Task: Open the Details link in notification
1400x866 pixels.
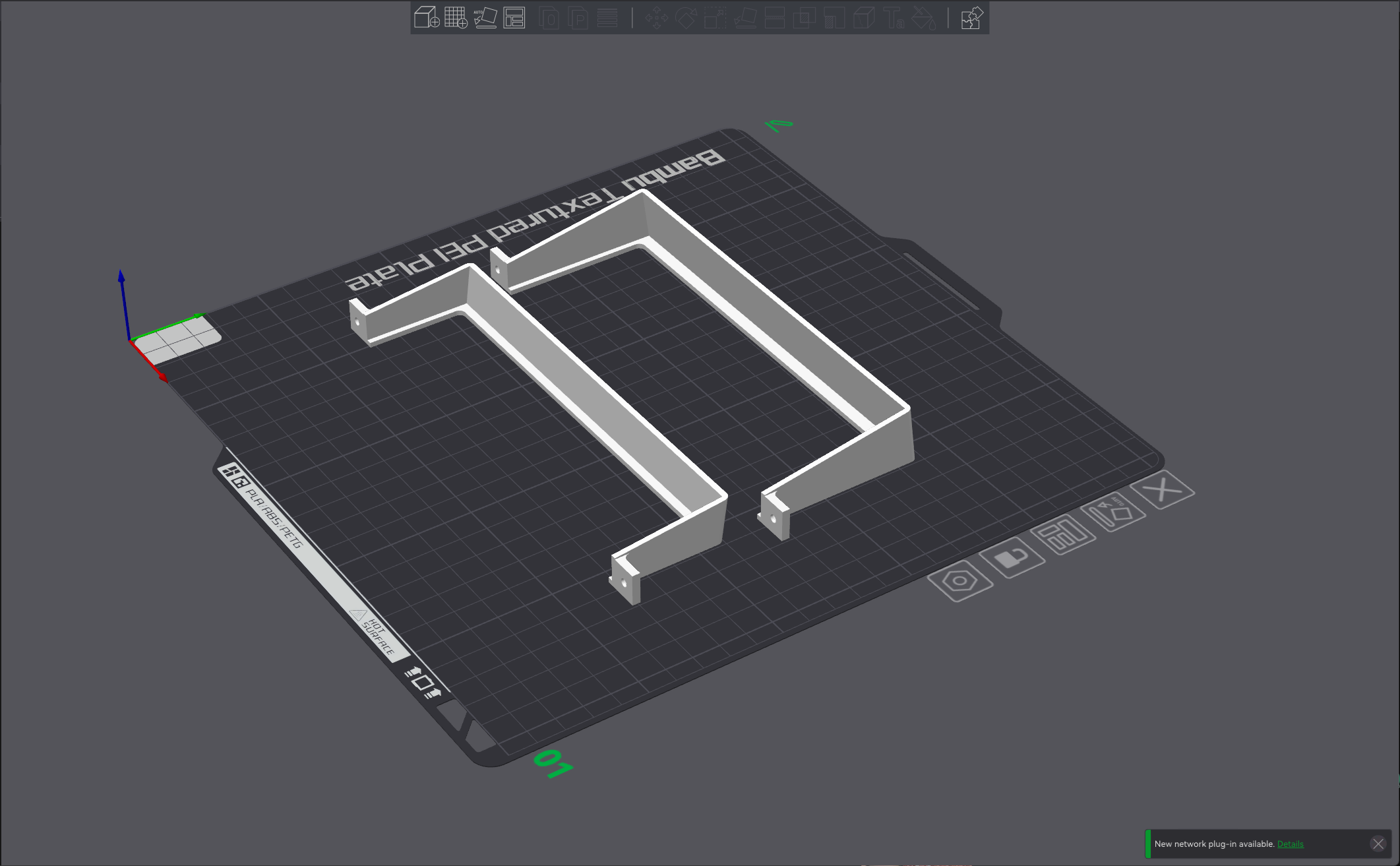Action: click(x=1290, y=844)
